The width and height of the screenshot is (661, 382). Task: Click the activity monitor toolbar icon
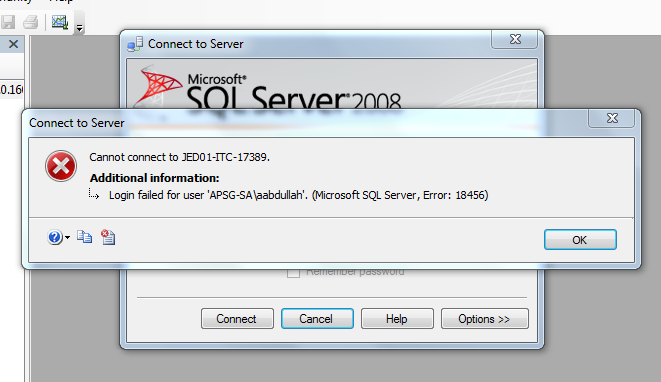point(60,22)
